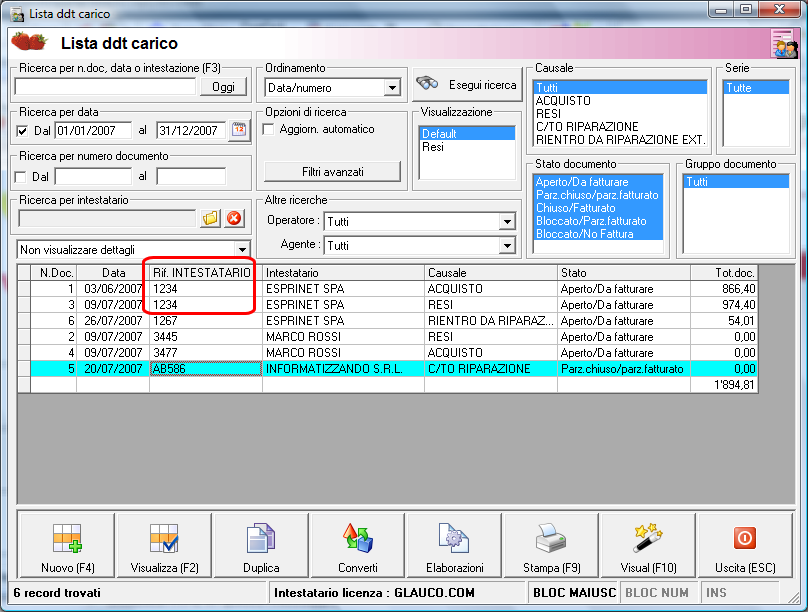808x612 pixels.
Task: Select Aperto/Da fatturare in Stato documento
Action: (x=598, y=182)
